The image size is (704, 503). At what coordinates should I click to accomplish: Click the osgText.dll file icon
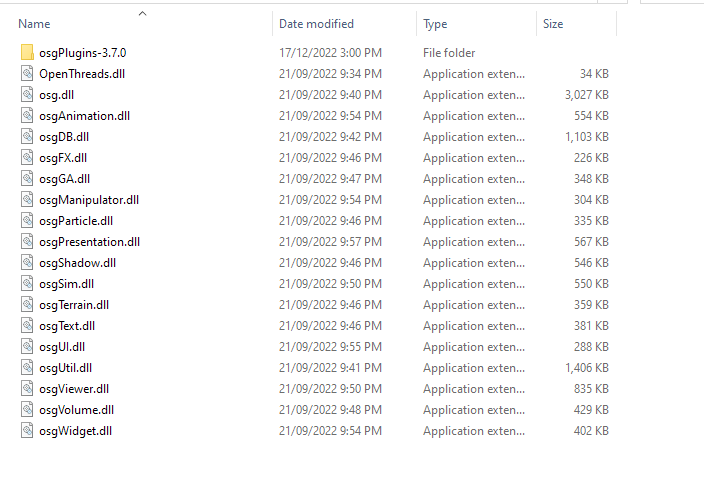coord(27,326)
